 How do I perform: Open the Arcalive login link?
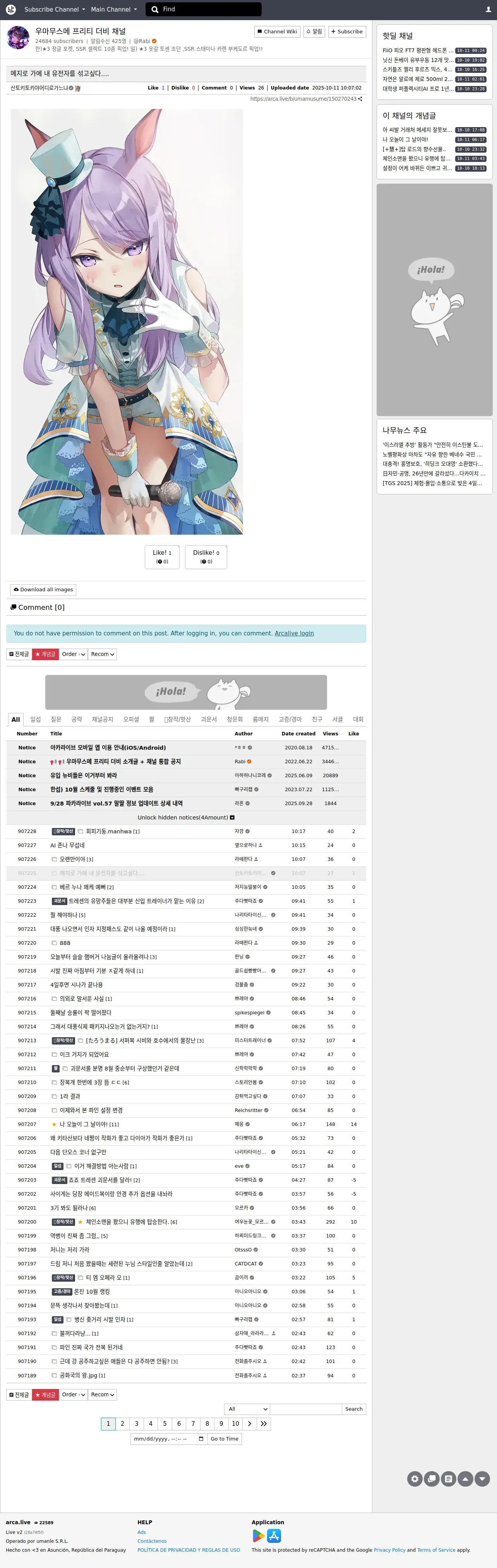(295, 633)
